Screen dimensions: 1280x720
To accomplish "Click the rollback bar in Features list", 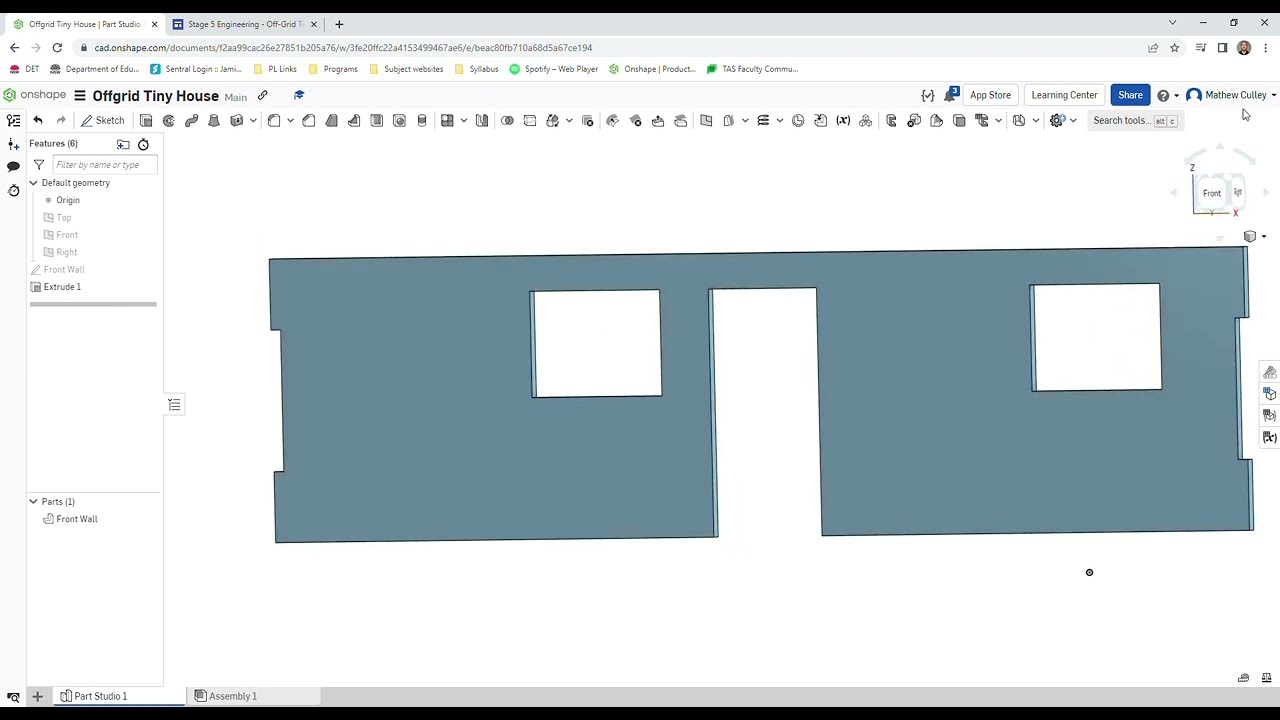I will (x=93, y=304).
